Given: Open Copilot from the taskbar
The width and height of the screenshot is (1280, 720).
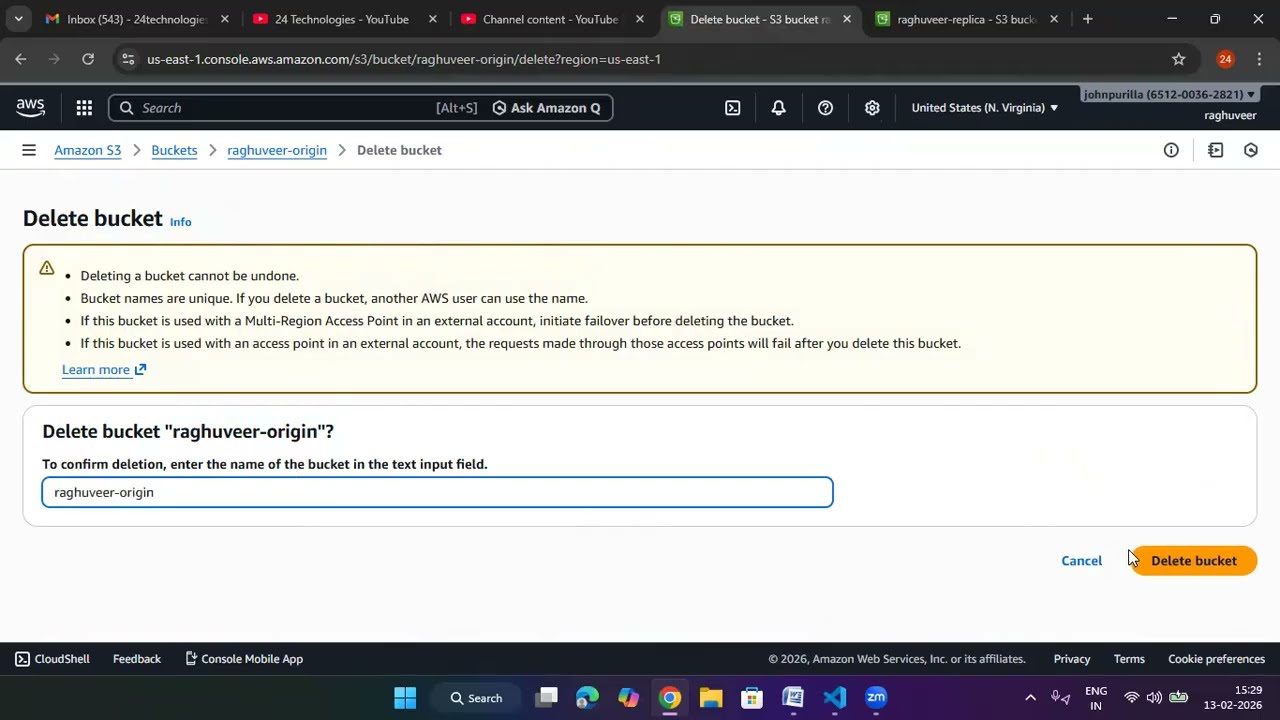Looking at the screenshot, I should tap(628, 698).
